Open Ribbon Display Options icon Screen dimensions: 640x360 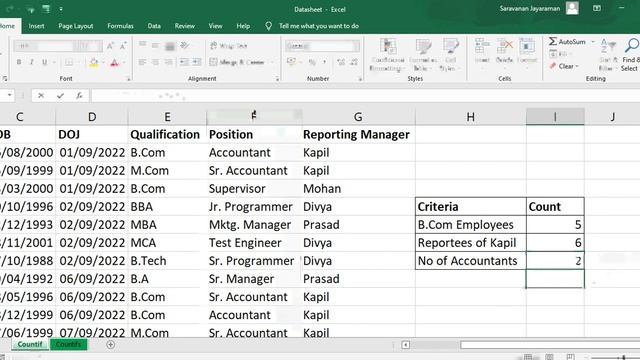[597, 8]
